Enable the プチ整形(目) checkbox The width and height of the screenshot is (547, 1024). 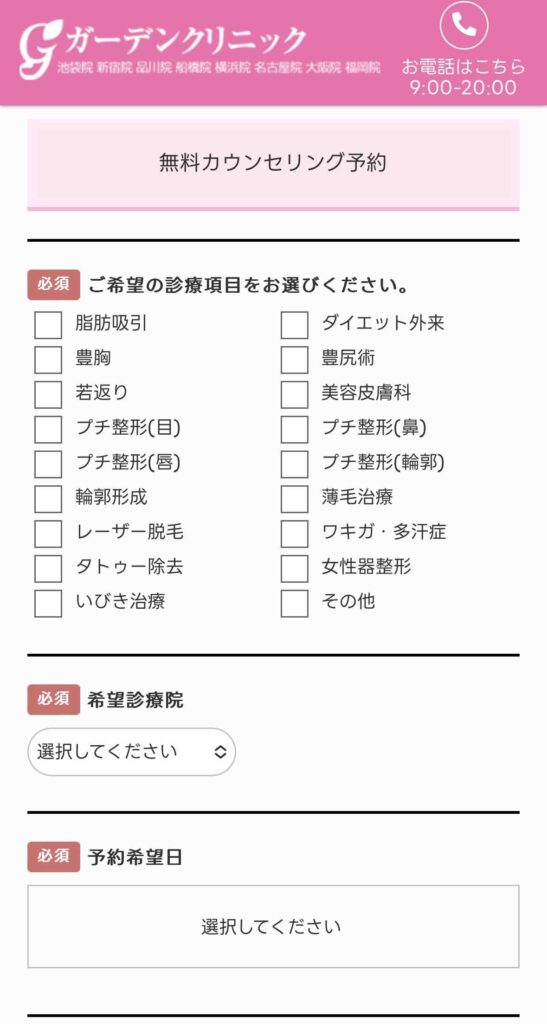48,429
